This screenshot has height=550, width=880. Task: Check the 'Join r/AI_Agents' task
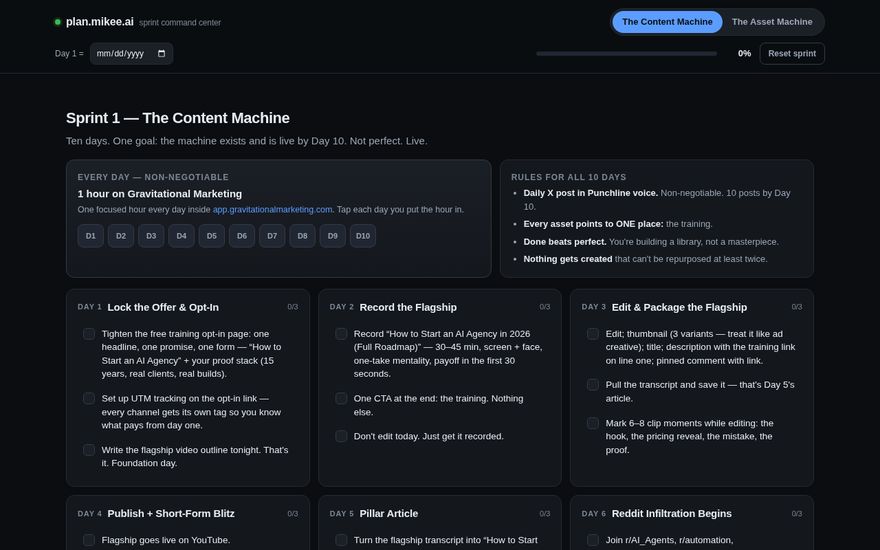tap(593, 540)
